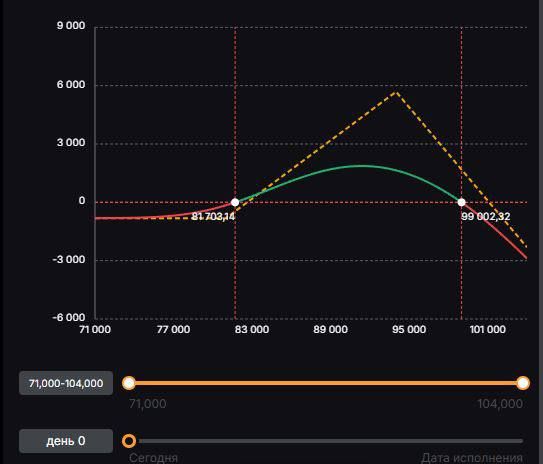Click the 3 000 y-axis label
Screen dimensions: 543x464
pos(71,142)
